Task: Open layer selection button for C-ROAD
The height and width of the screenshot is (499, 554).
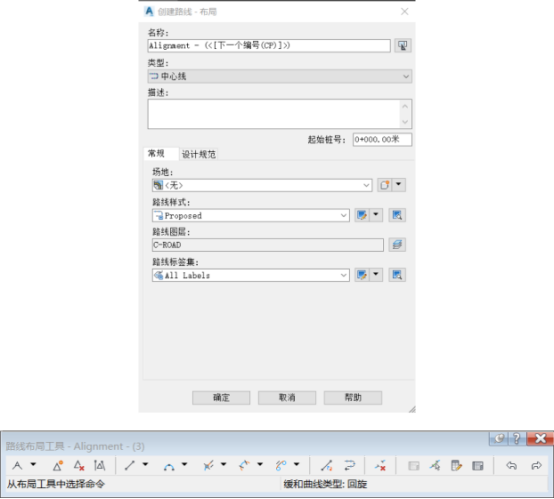Action: click(x=397, y=245)
